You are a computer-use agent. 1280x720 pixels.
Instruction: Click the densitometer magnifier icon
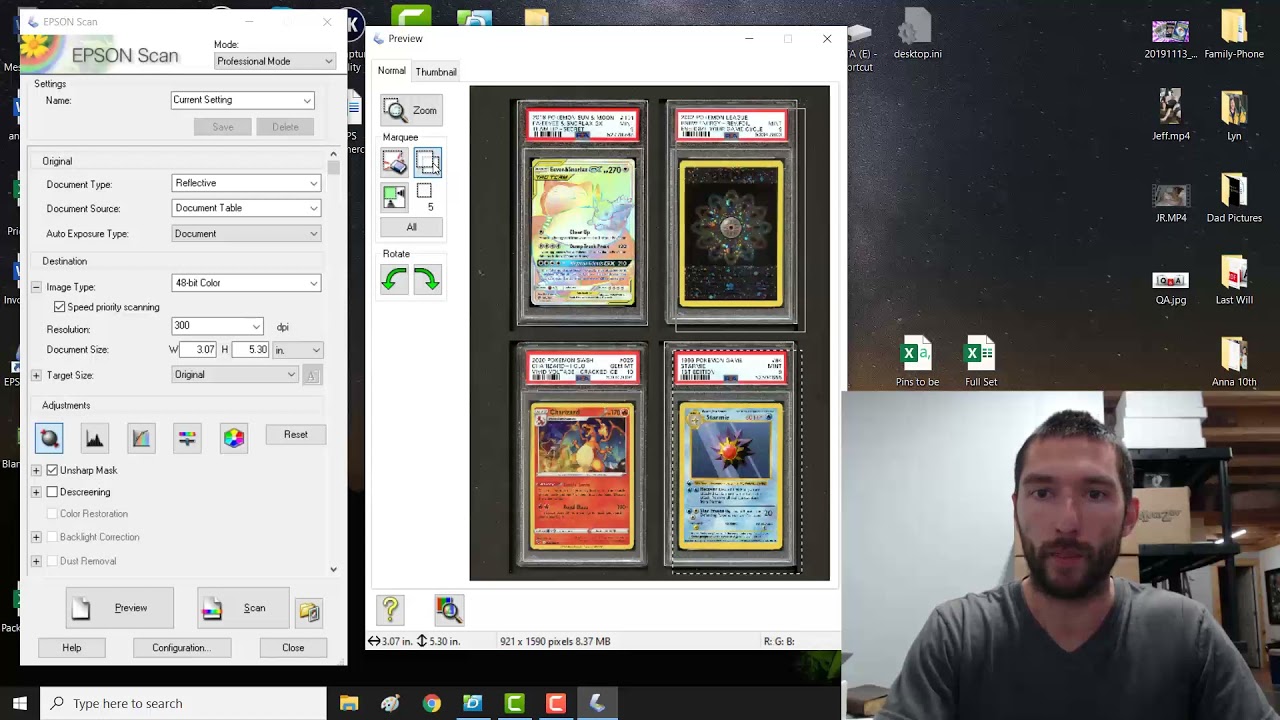coord(448,609)
